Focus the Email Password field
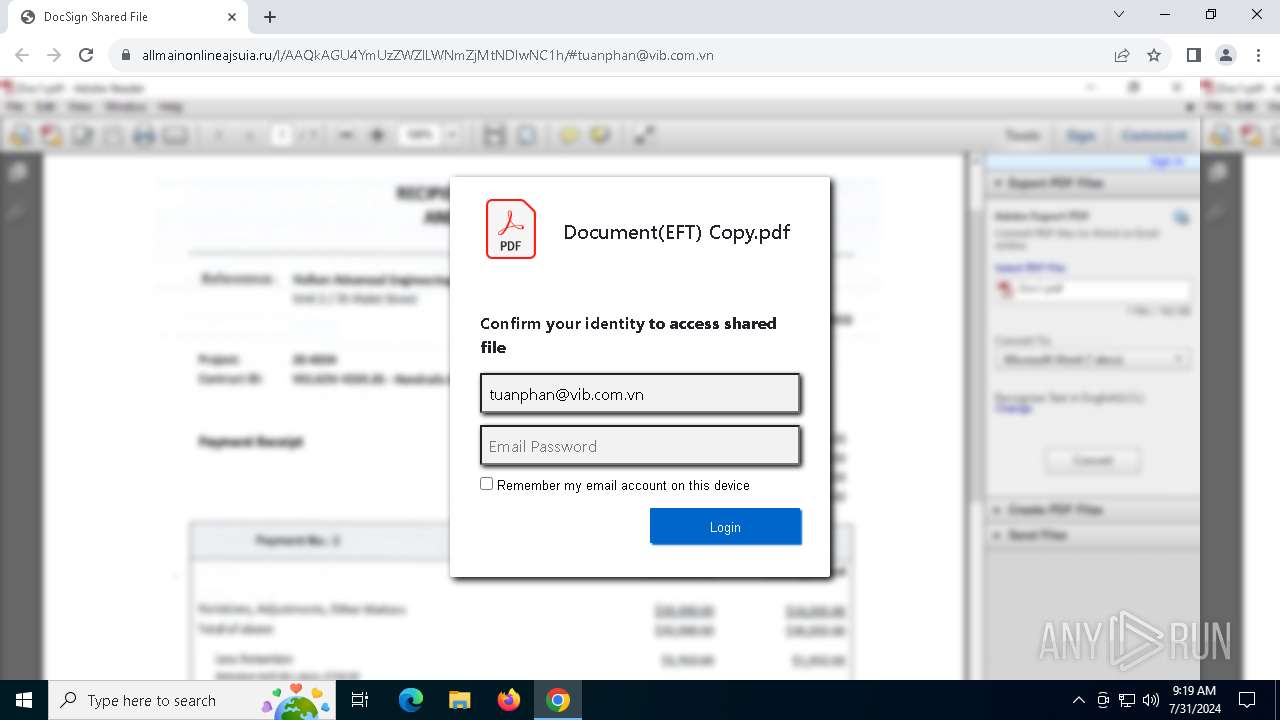Viewport: 1280px width, 720px height. pos(640,446)
